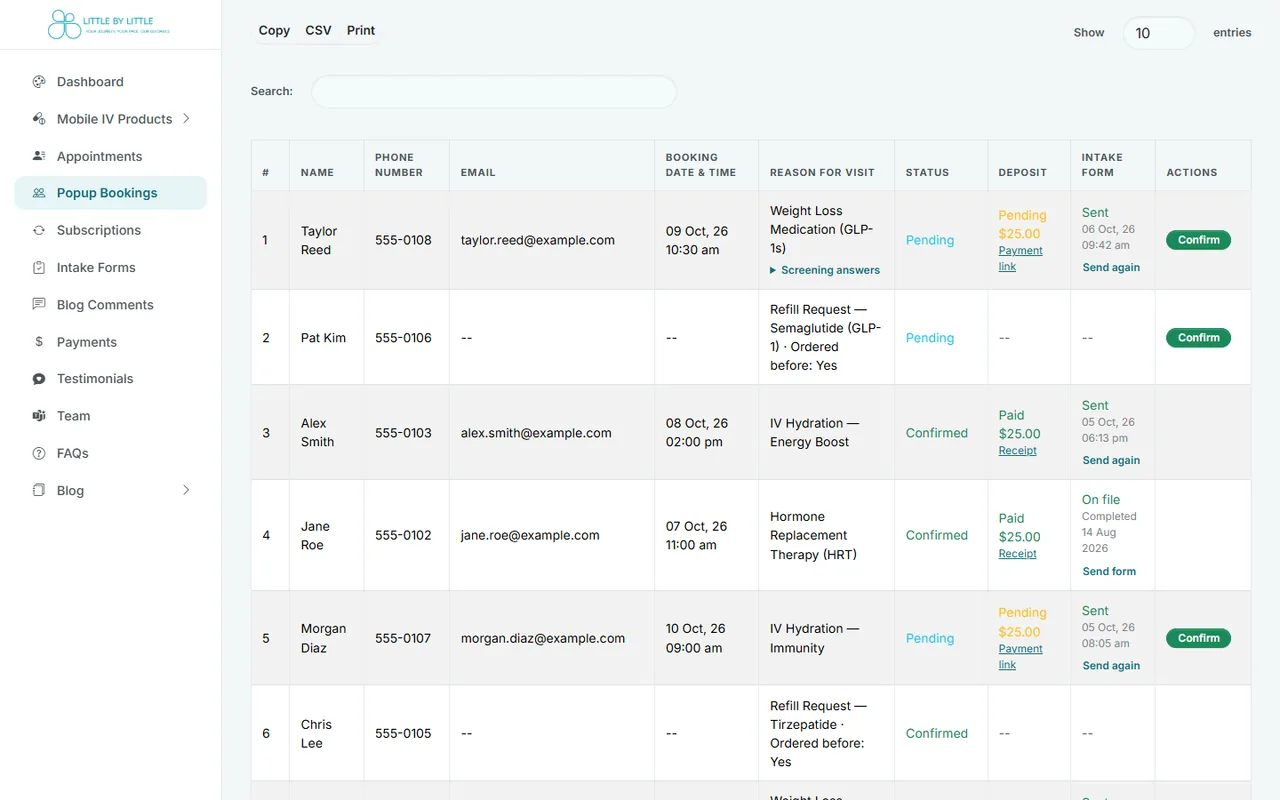This screenshot has height=800, width=1280.
Task: Click the Appointments people icon
Action: [x=39, y=156]
